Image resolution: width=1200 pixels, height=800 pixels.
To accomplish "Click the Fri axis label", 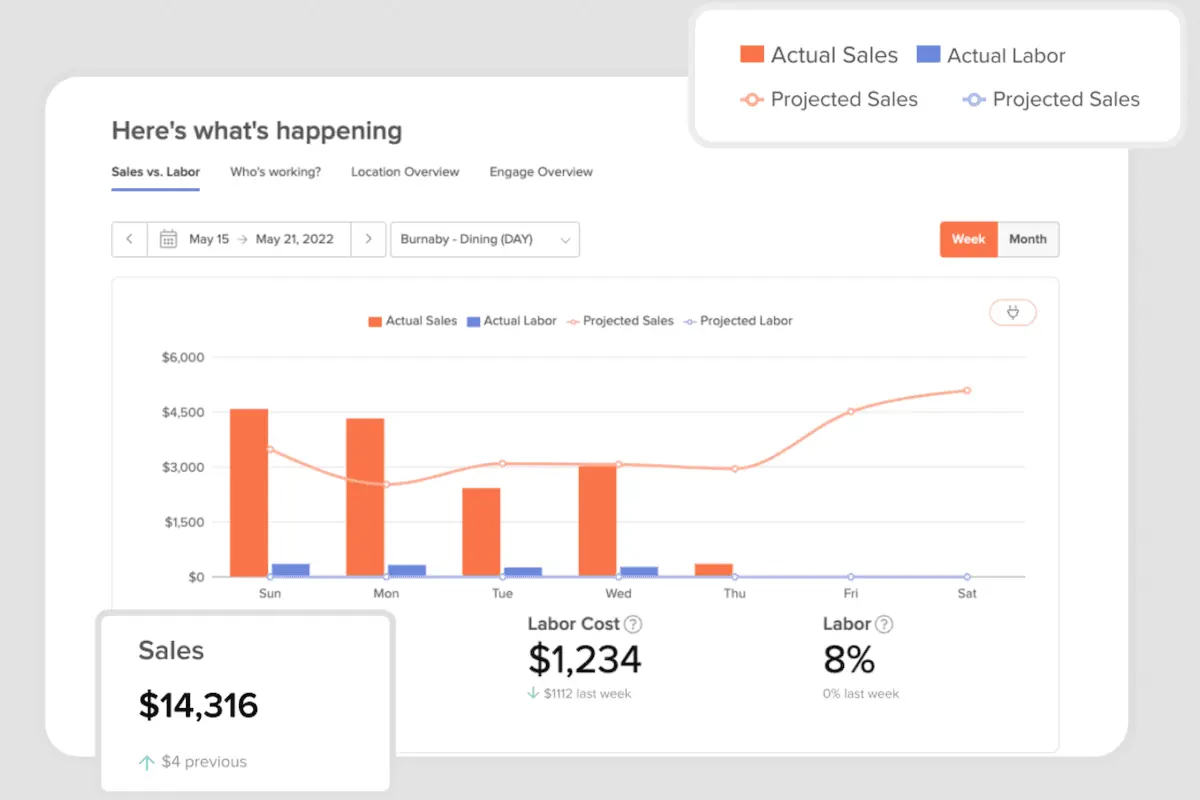I will coord(851,594).
